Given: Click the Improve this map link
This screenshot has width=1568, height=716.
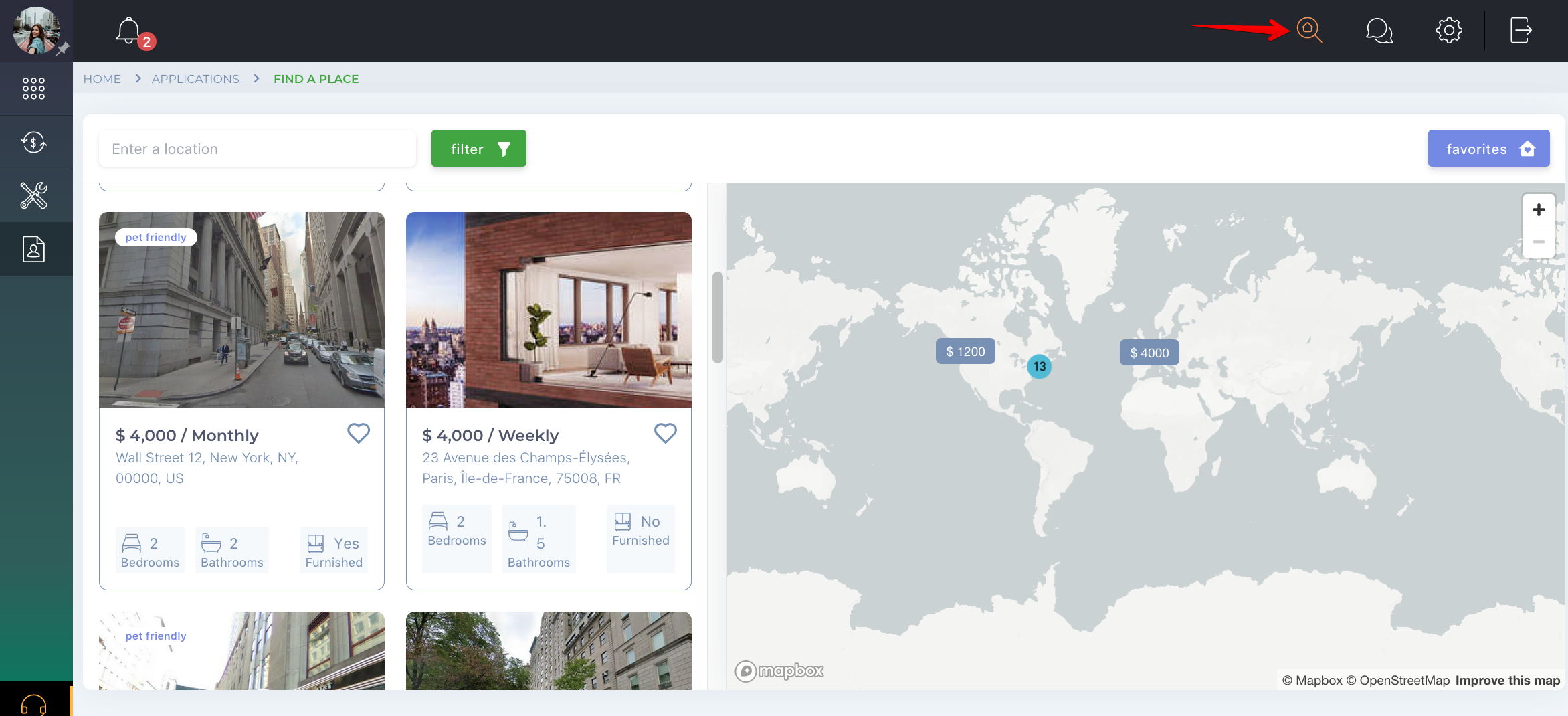Looking at the screenshot, I should tap(1508, 680).
